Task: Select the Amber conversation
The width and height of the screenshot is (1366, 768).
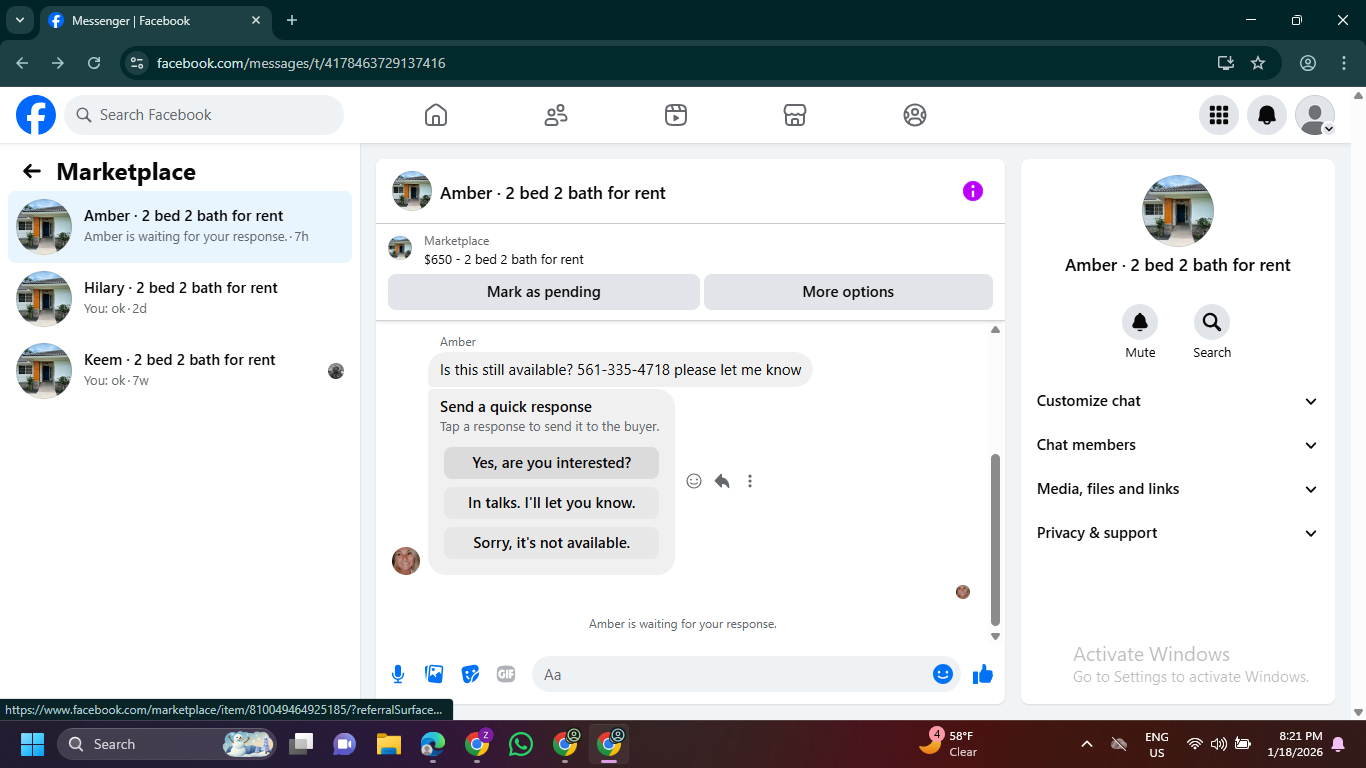Action: (x=180, y=227)
